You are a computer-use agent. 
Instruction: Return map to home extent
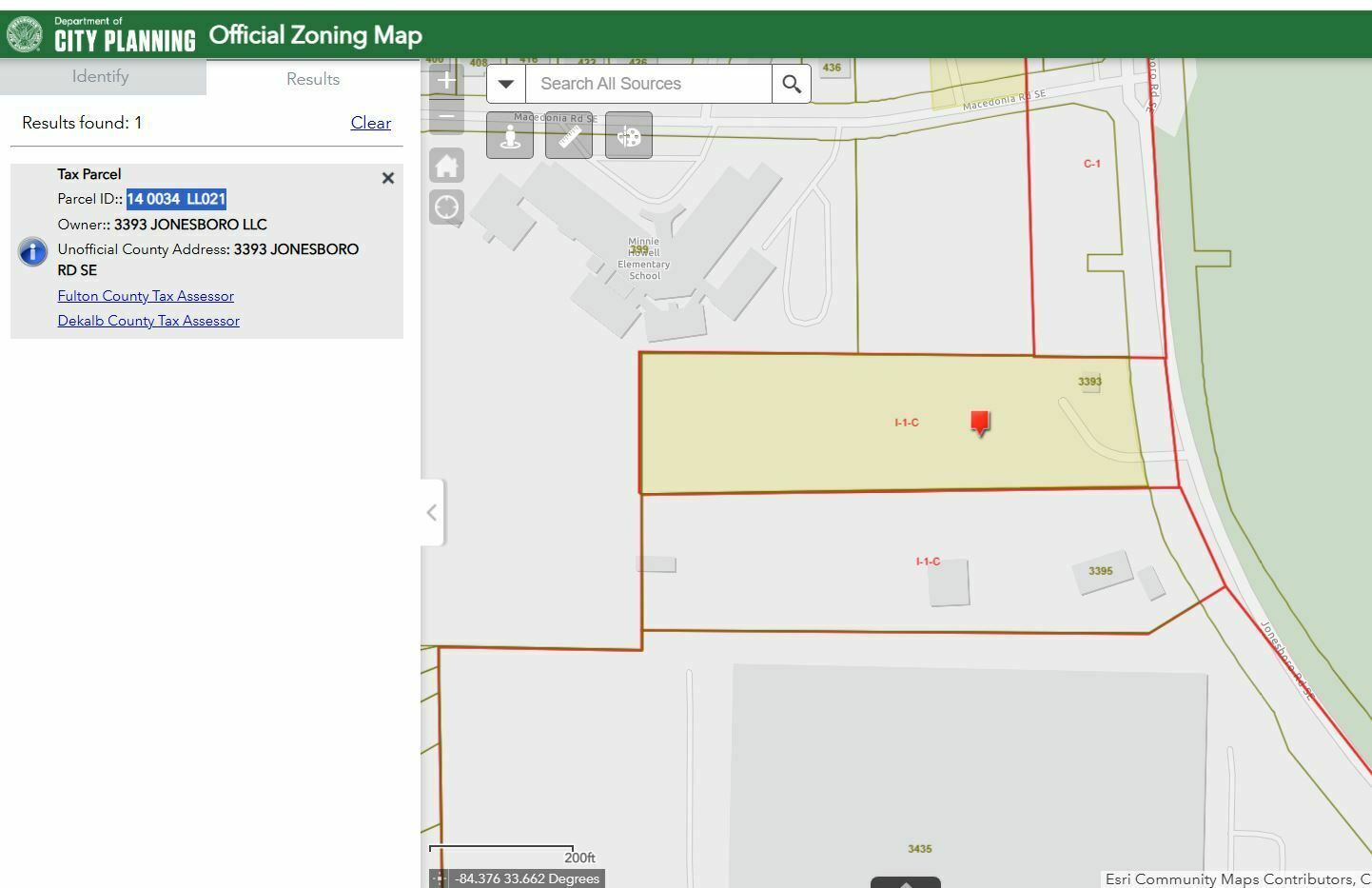click(x=446, y=167)
